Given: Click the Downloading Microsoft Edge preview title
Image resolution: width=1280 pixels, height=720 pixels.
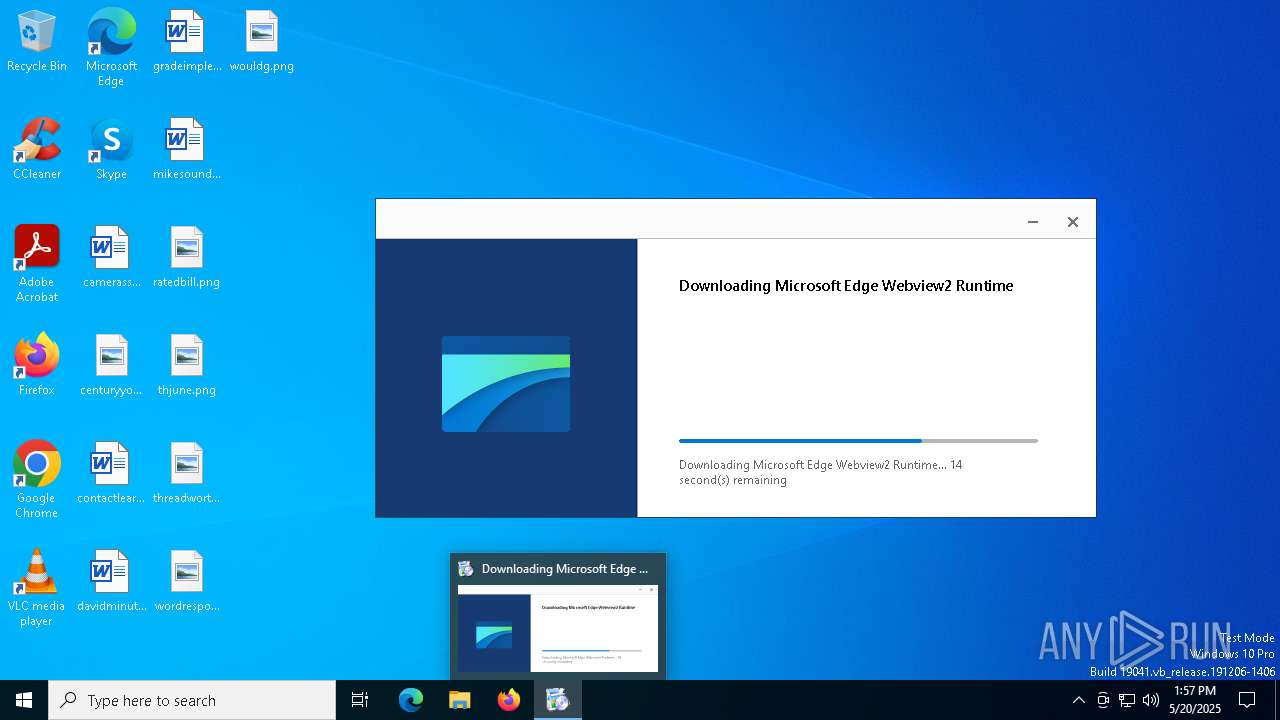Looking at the screenshot, I should point(565,569).
